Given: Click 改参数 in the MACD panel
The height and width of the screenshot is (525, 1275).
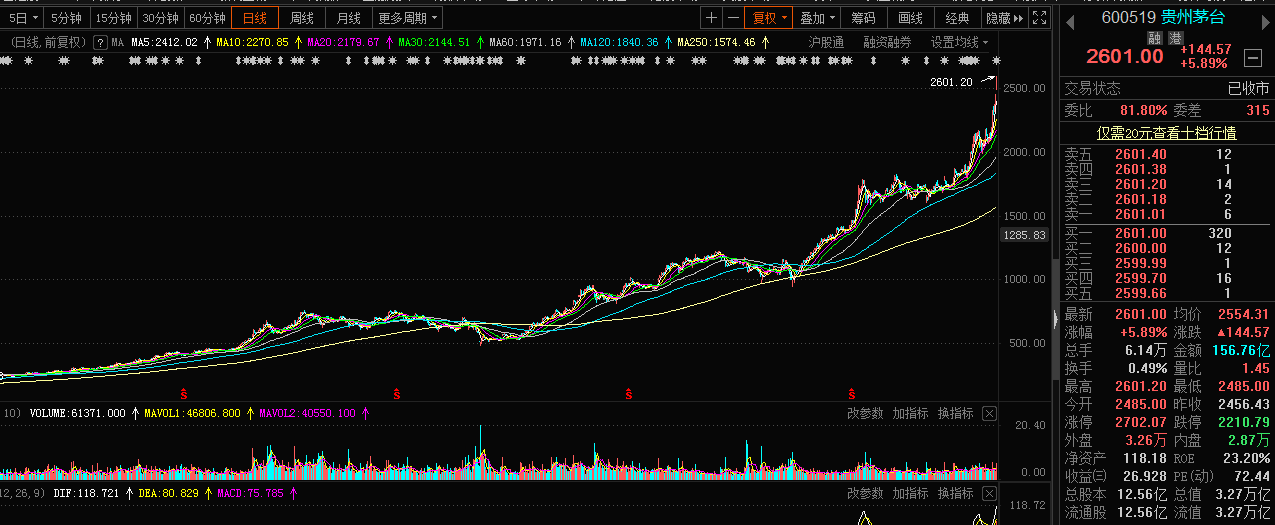Looking at the screenshot, I should point(865,493).
